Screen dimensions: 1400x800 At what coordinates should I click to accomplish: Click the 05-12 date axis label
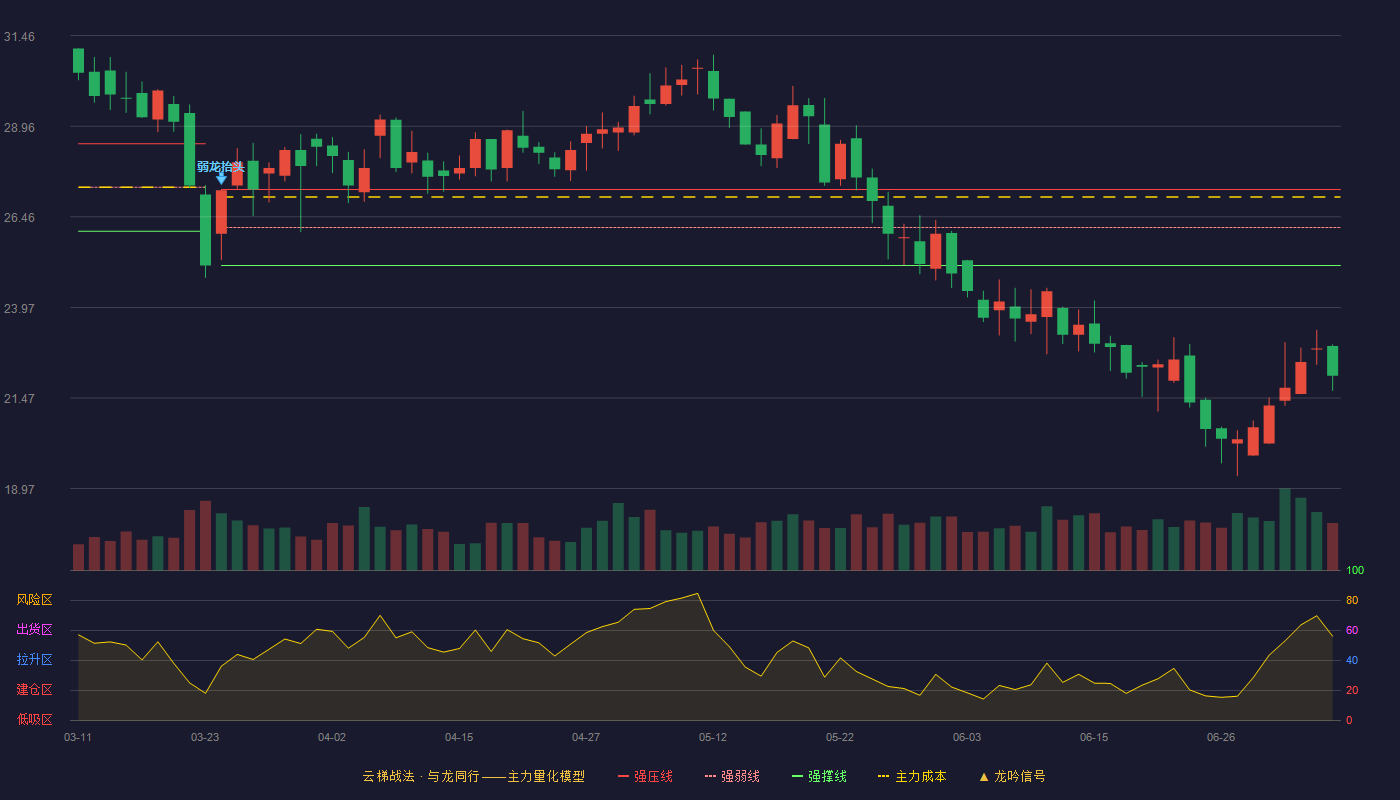[713, 737]
